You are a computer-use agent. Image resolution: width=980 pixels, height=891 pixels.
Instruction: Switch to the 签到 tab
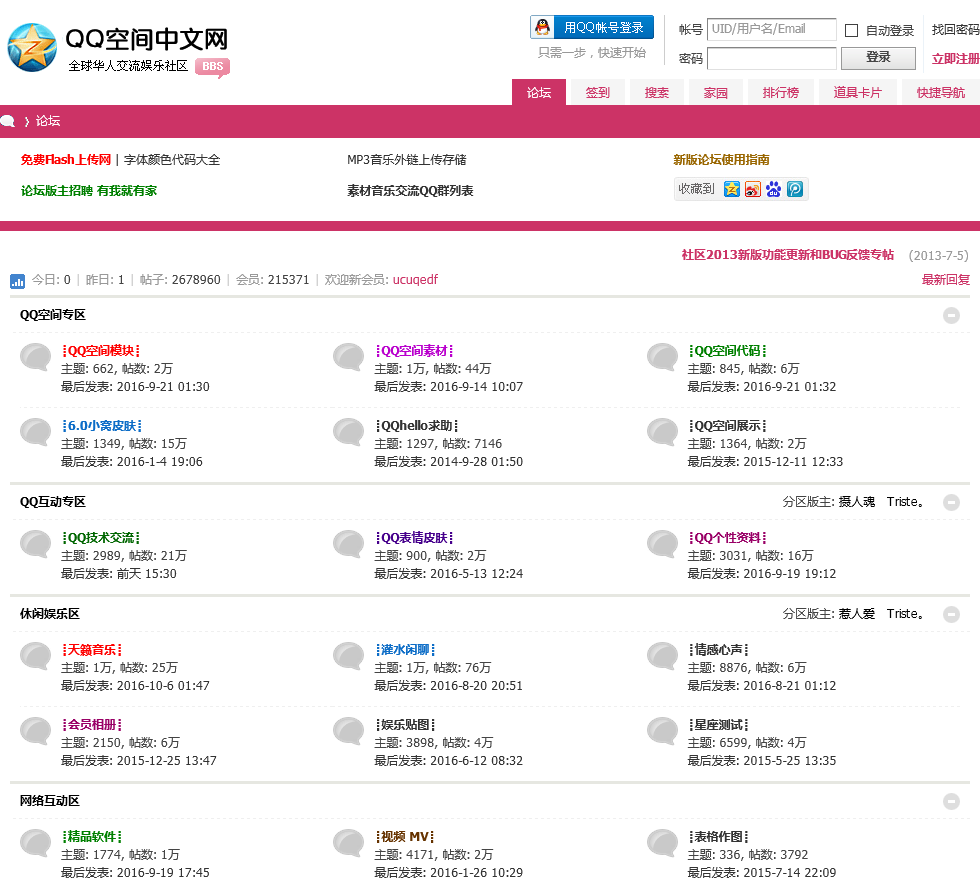click(598, 93)
